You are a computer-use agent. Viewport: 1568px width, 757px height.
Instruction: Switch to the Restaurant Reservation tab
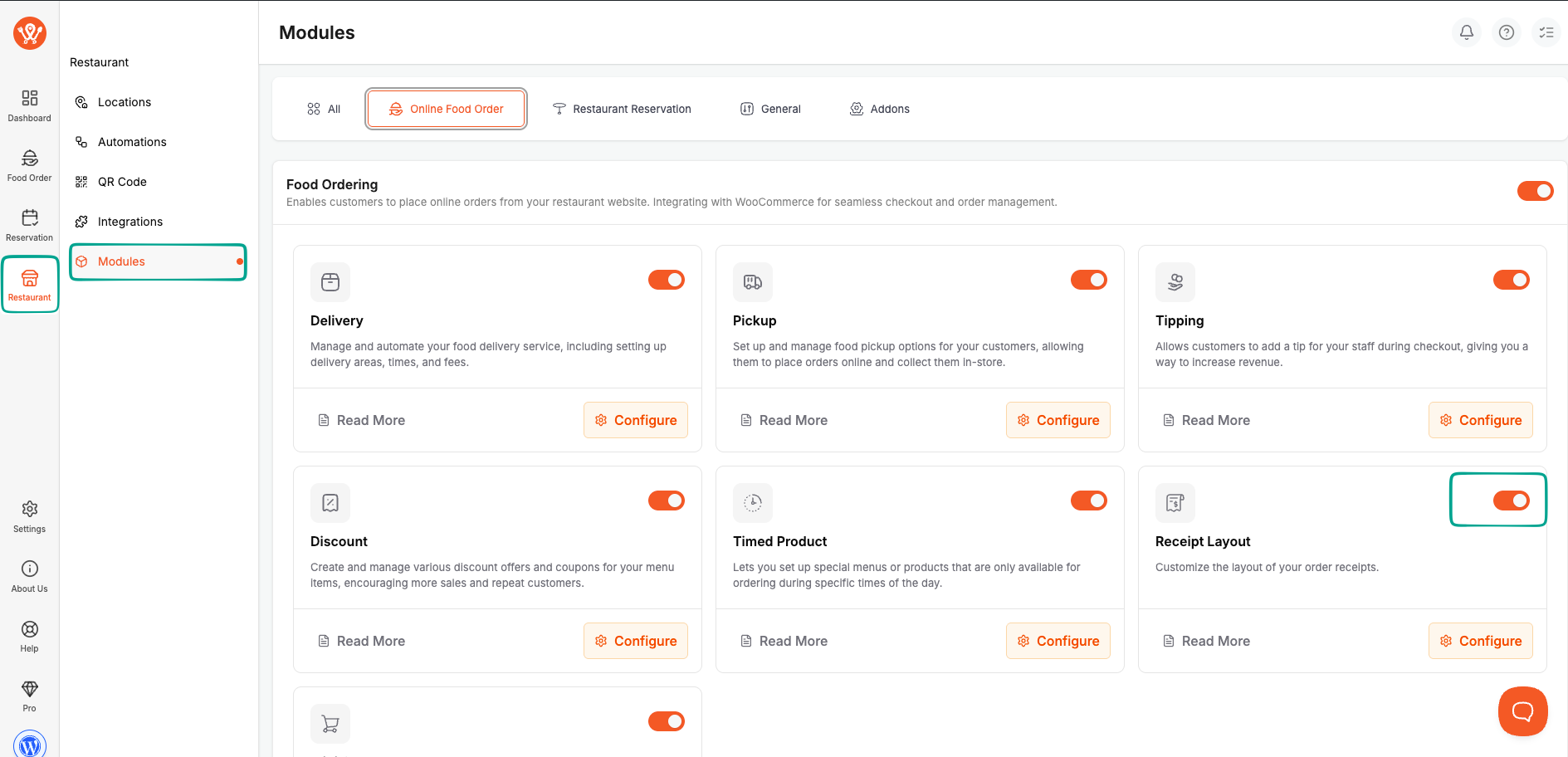click(x=622, y=109)
